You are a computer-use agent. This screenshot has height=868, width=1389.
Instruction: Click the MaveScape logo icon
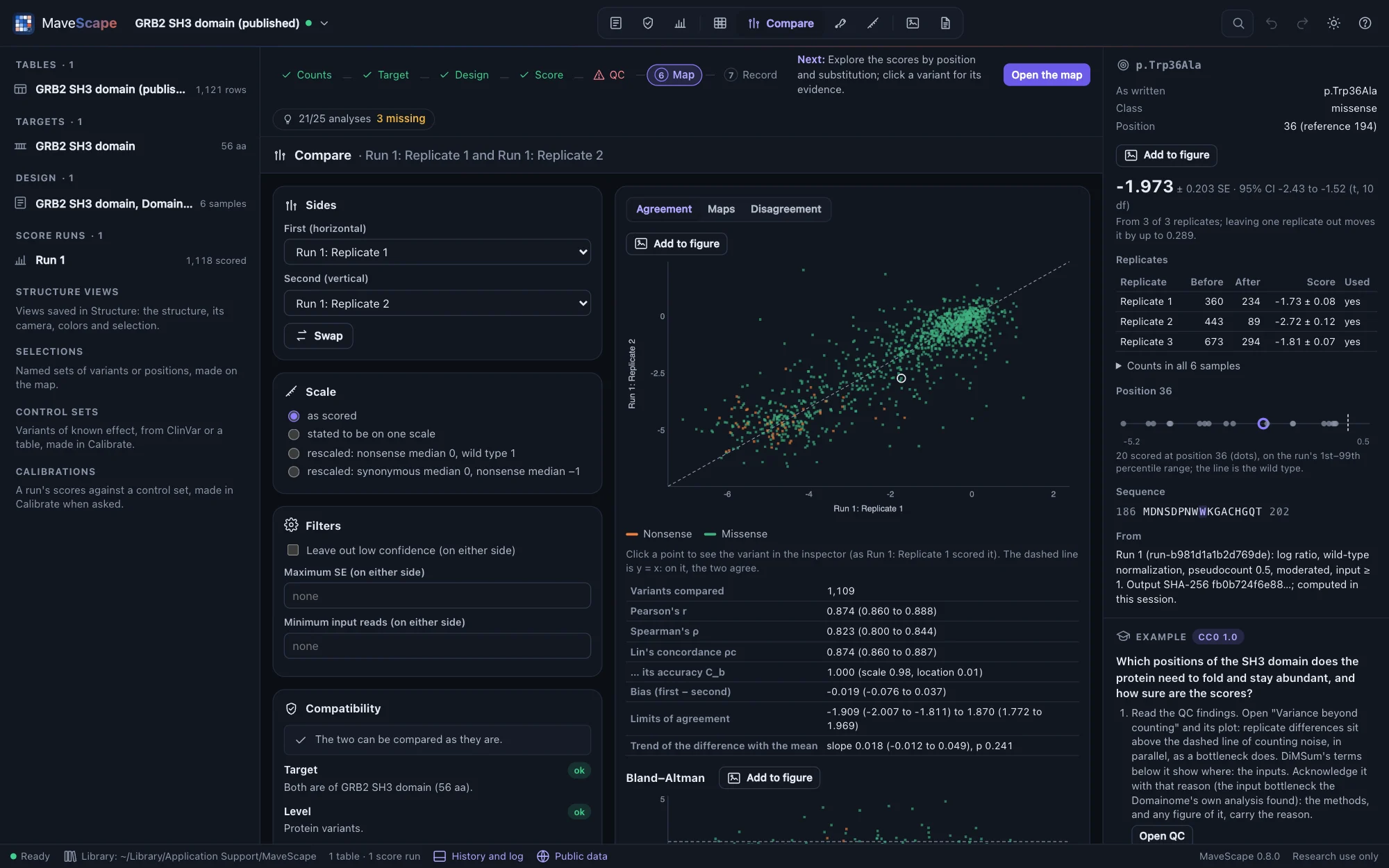click(24, 23)
